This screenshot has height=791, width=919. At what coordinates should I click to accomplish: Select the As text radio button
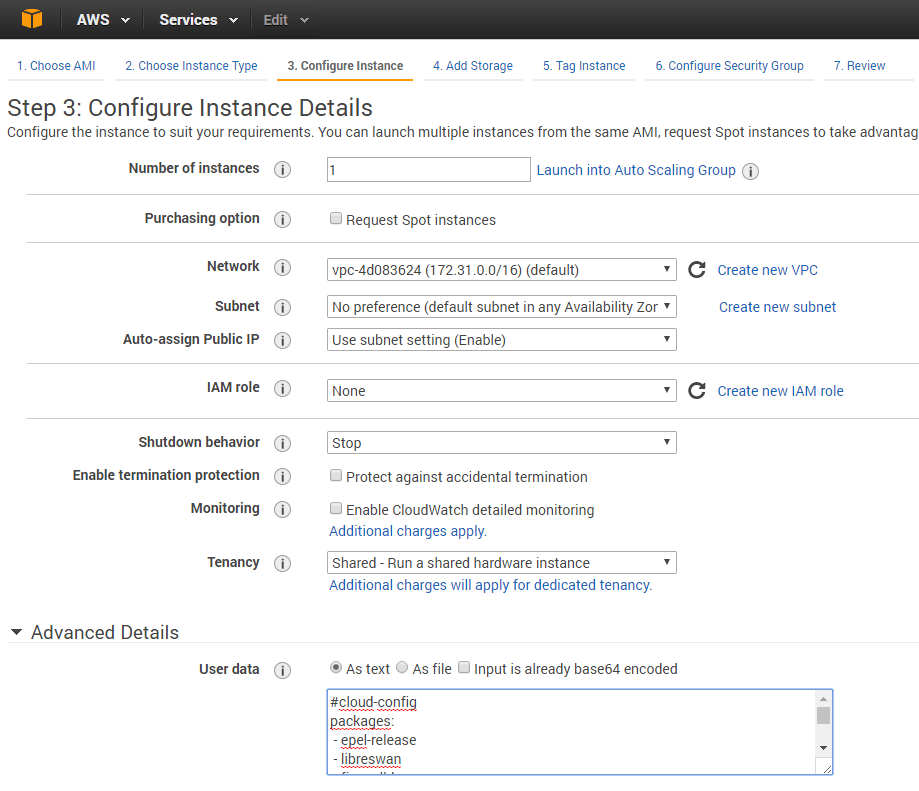click(336, 667)
